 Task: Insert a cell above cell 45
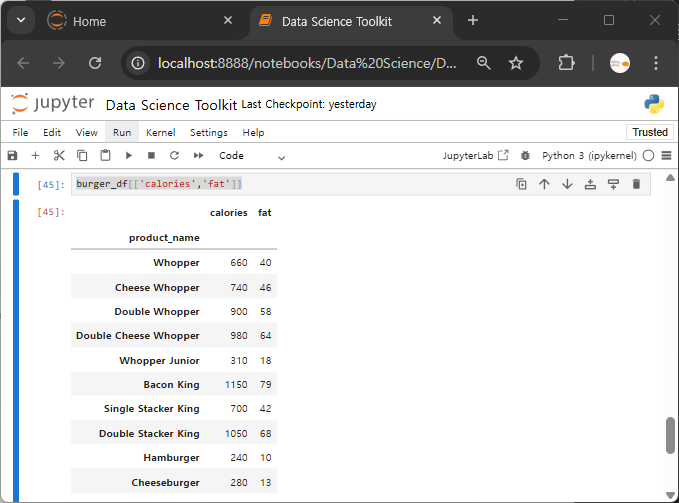tap(590, 184)
